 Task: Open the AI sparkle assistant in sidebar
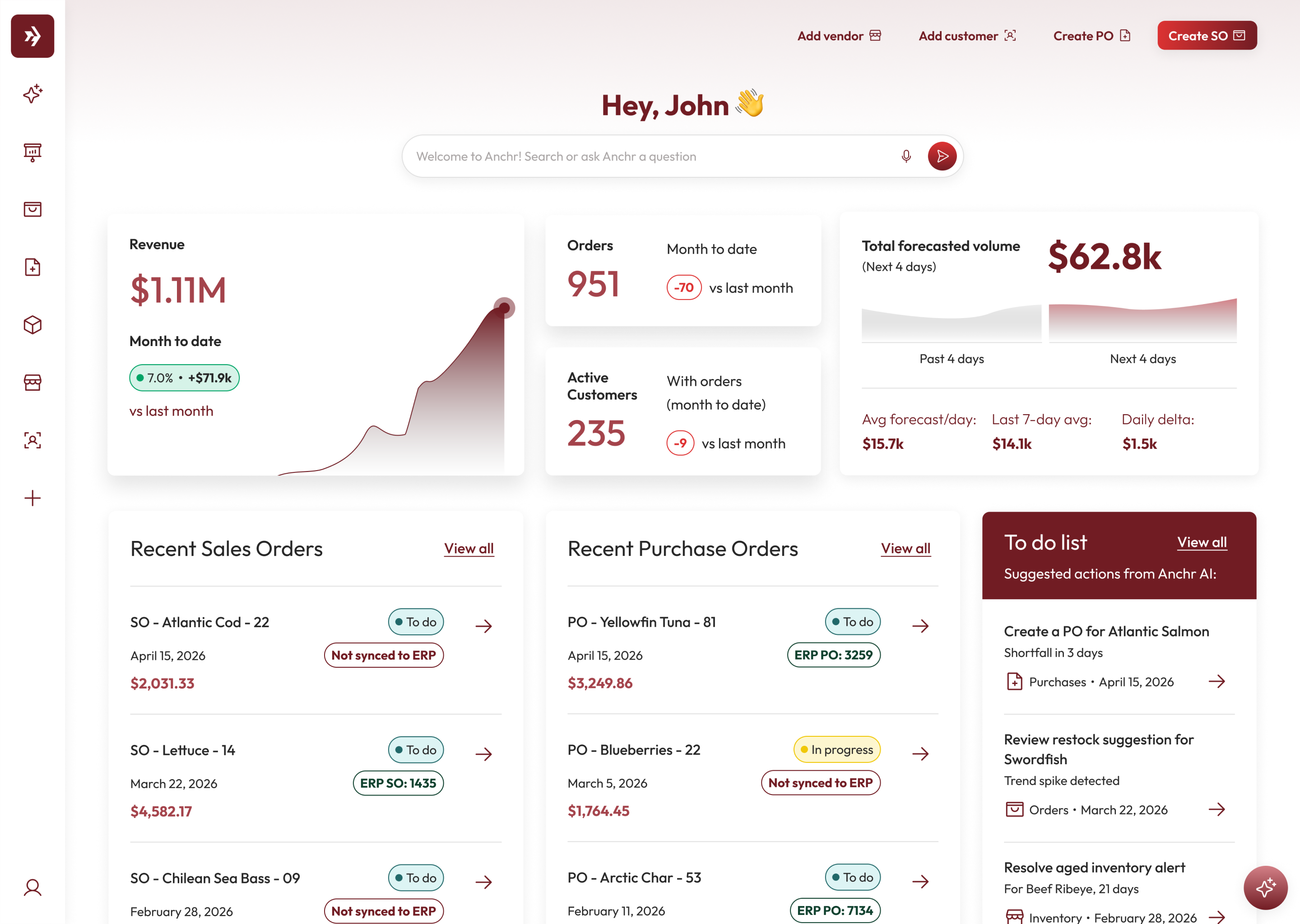coord(32,94)
